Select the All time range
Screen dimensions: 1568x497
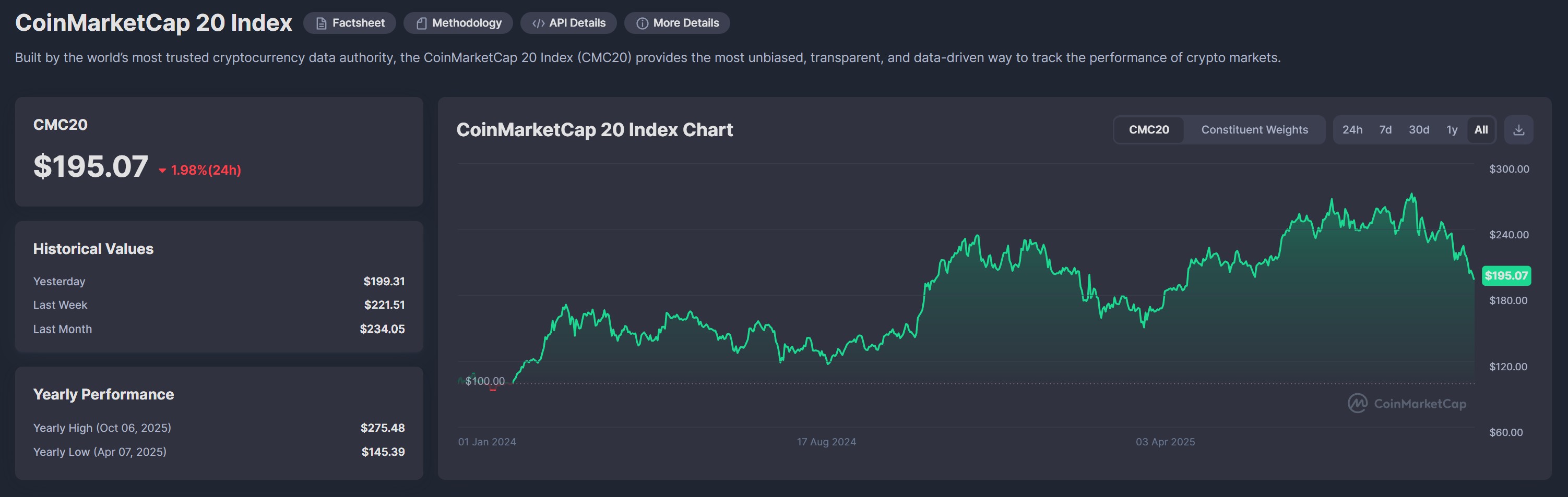pos(1480,130)
